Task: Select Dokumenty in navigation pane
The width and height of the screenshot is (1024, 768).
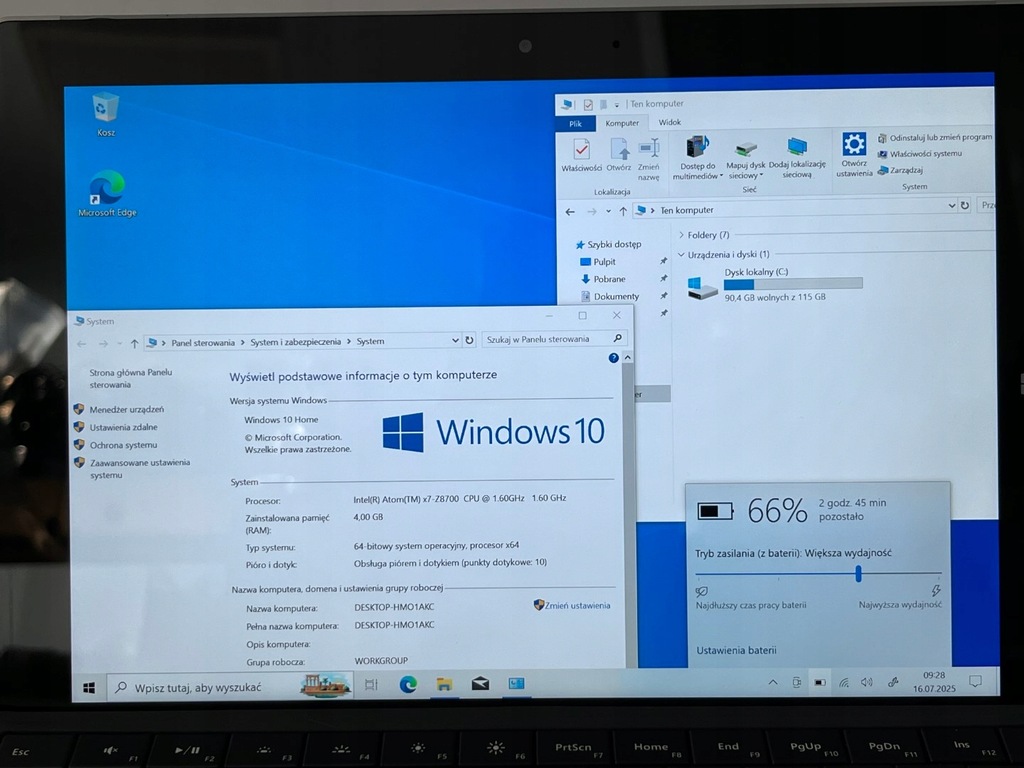Action: pos(609,296)
